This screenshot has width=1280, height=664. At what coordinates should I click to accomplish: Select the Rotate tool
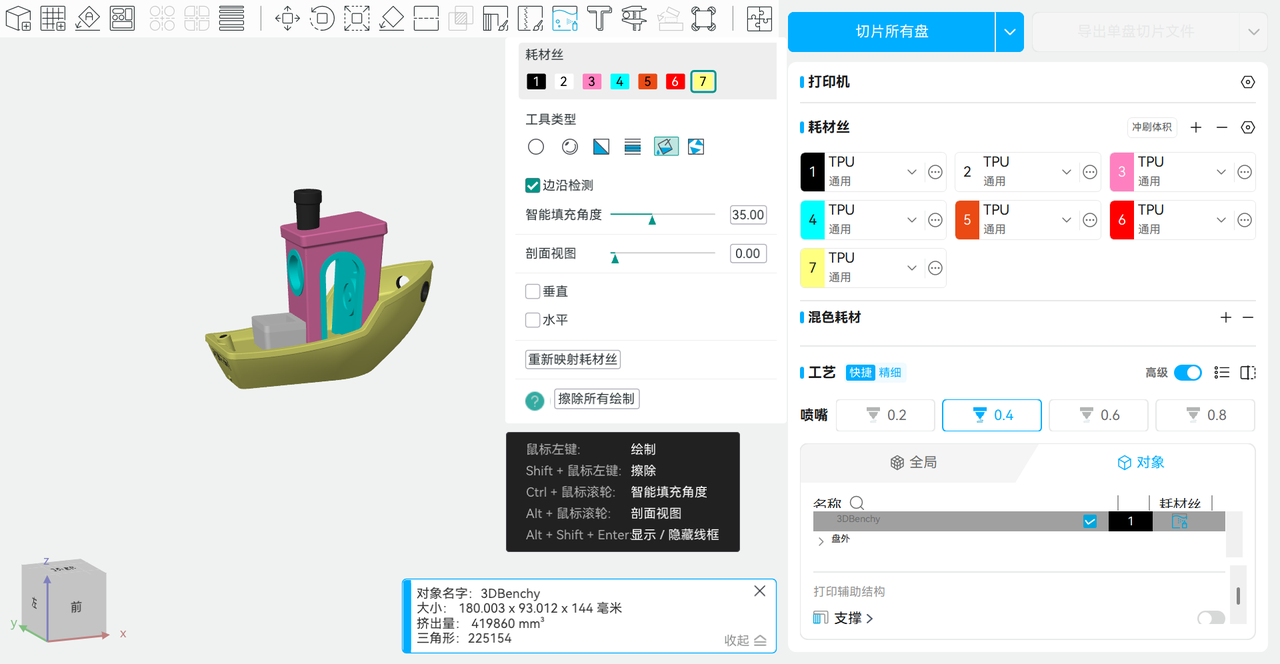pos(322,17)
